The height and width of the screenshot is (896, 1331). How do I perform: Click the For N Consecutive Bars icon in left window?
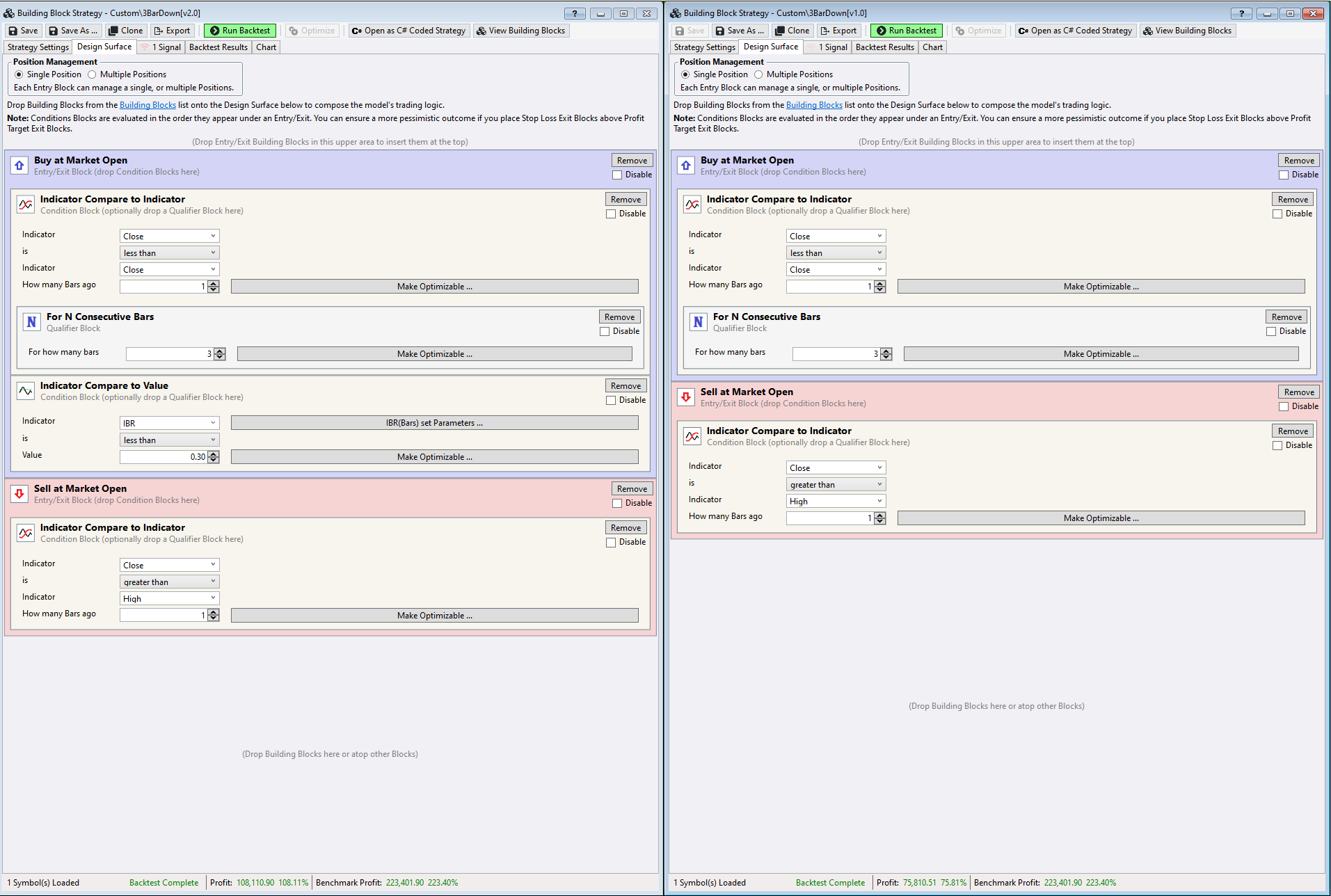pos(31,322)
